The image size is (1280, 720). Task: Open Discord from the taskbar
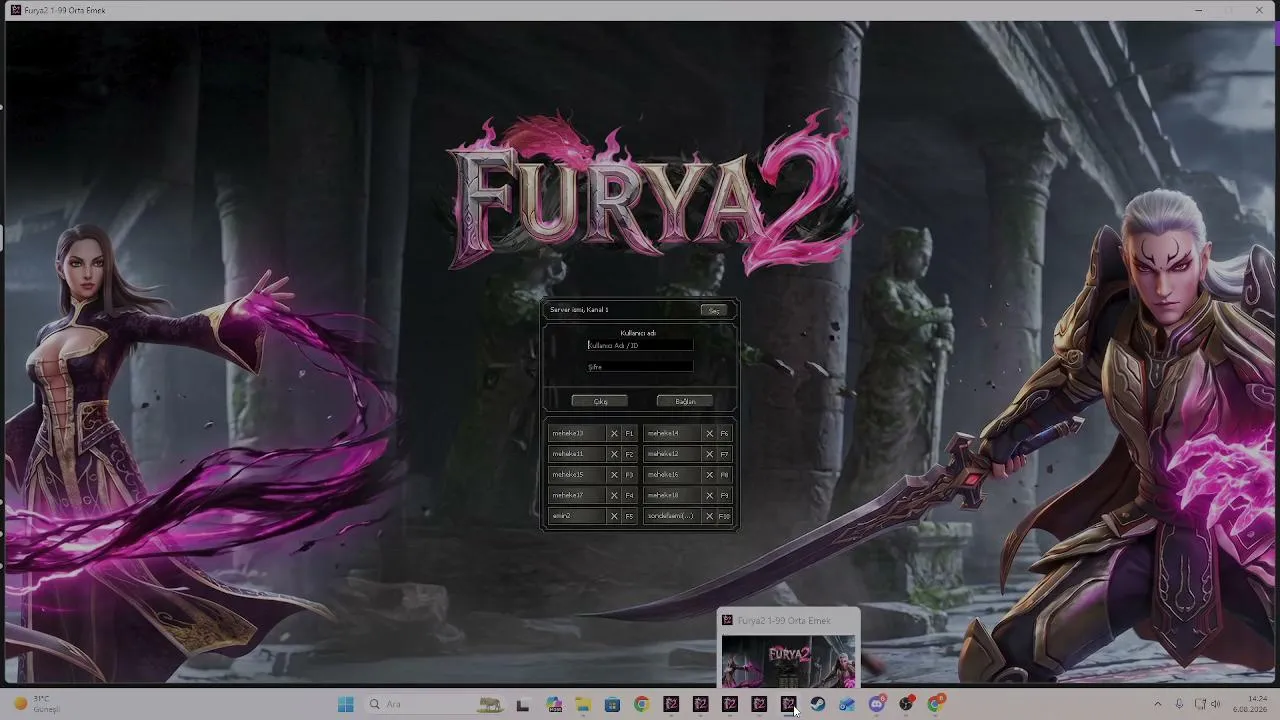[877, 704]
